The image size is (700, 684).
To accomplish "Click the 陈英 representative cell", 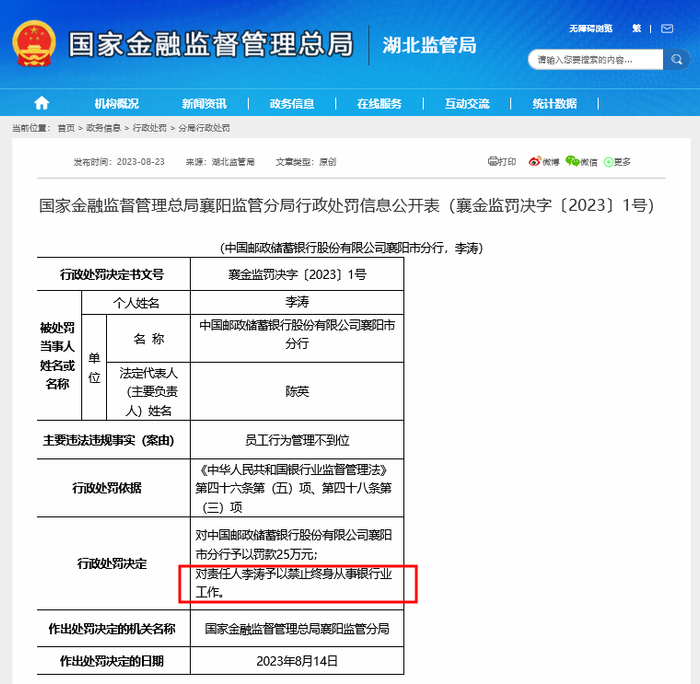I will [297, 392].
